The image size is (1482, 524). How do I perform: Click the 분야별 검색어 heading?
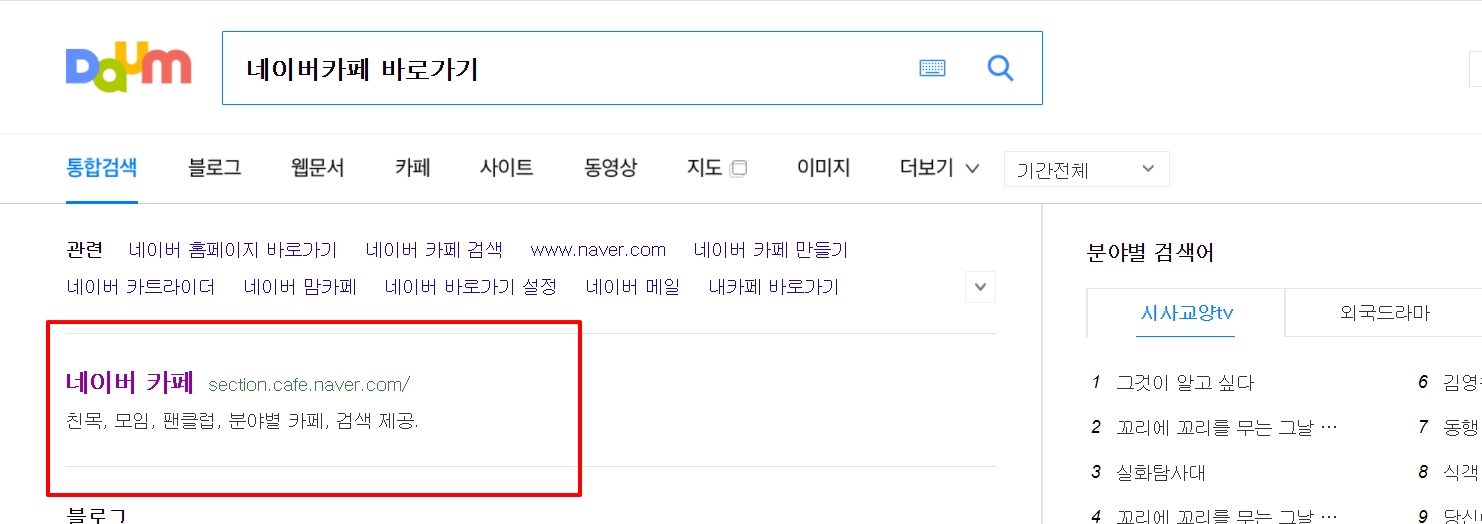click(x=1150, y=253)
